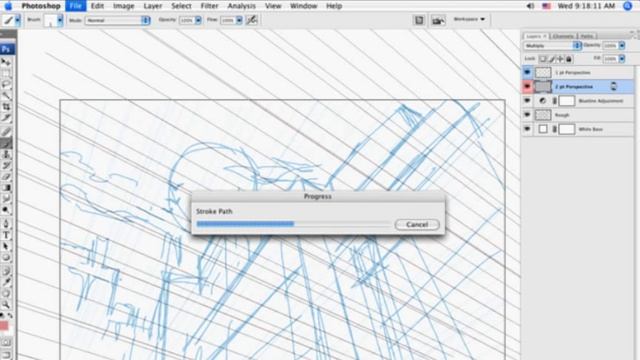
Task: Click the White Base layer mask thumbnail
Action: [x=567, y=129]
